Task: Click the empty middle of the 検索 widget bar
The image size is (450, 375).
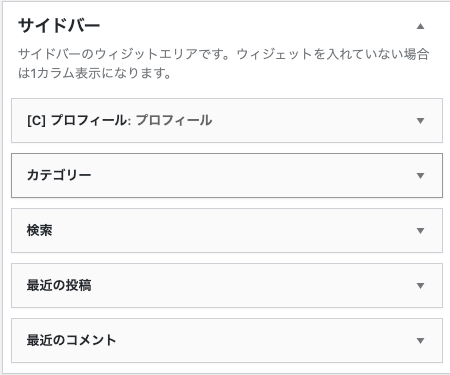Action: (233, 231)
